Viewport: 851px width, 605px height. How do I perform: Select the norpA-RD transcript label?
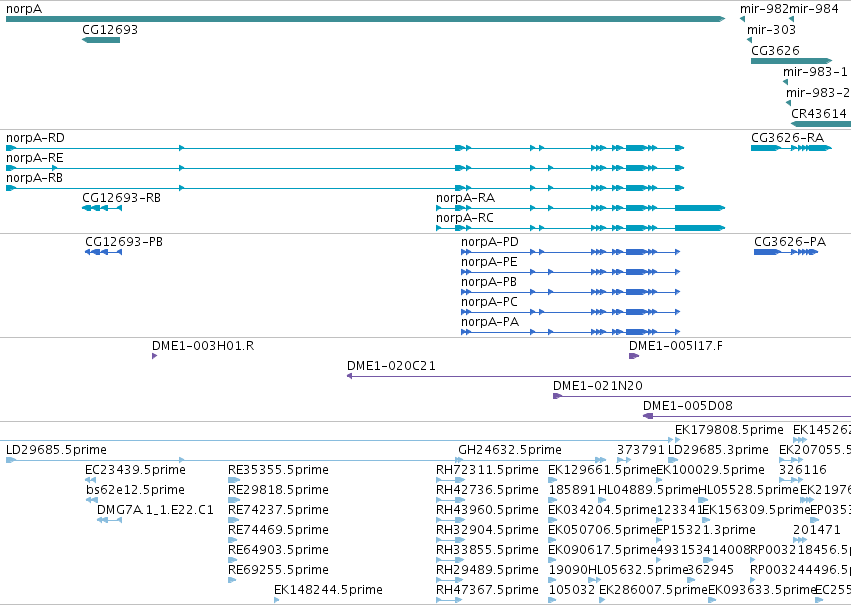pyautogui.click(x=35, y=138)
